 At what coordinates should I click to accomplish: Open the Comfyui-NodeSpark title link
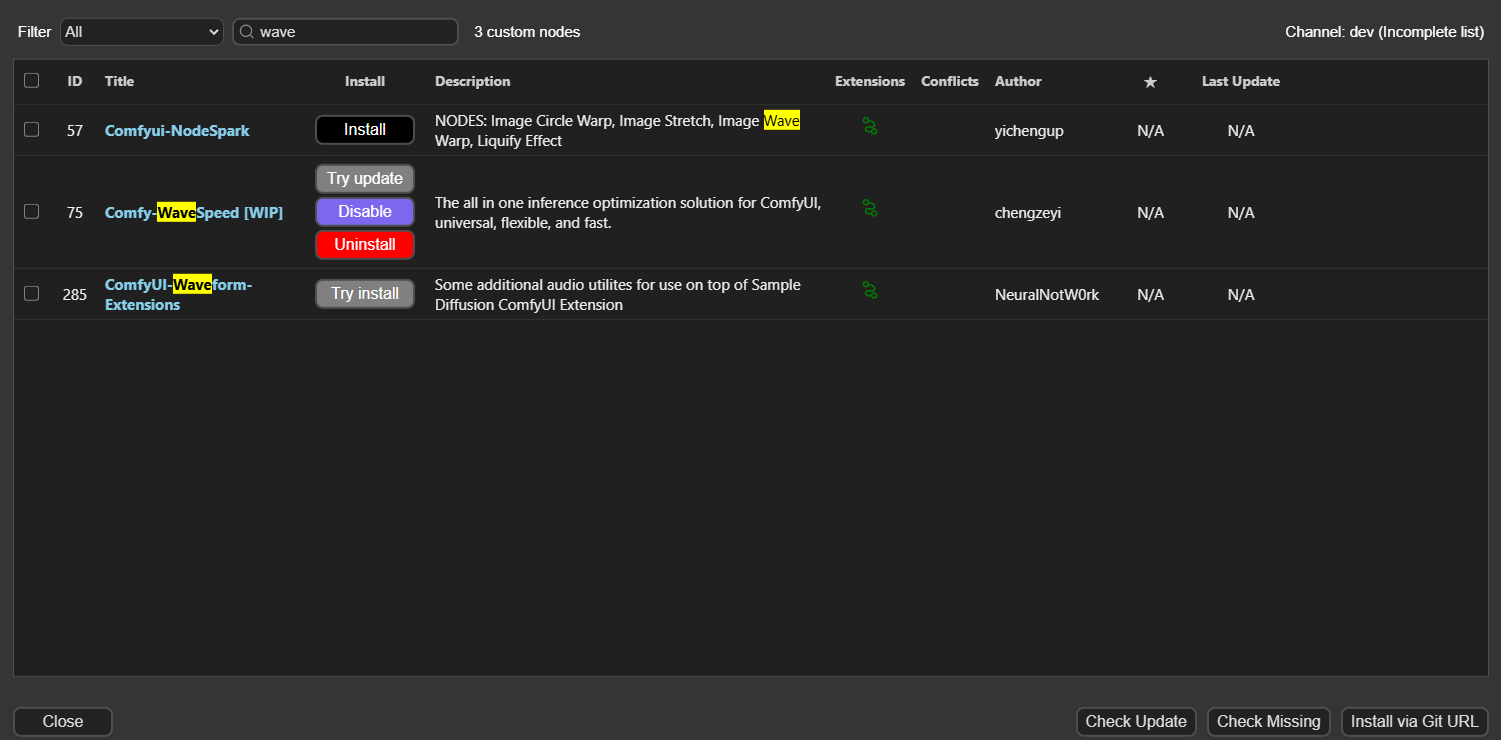(x=177, y=131)
